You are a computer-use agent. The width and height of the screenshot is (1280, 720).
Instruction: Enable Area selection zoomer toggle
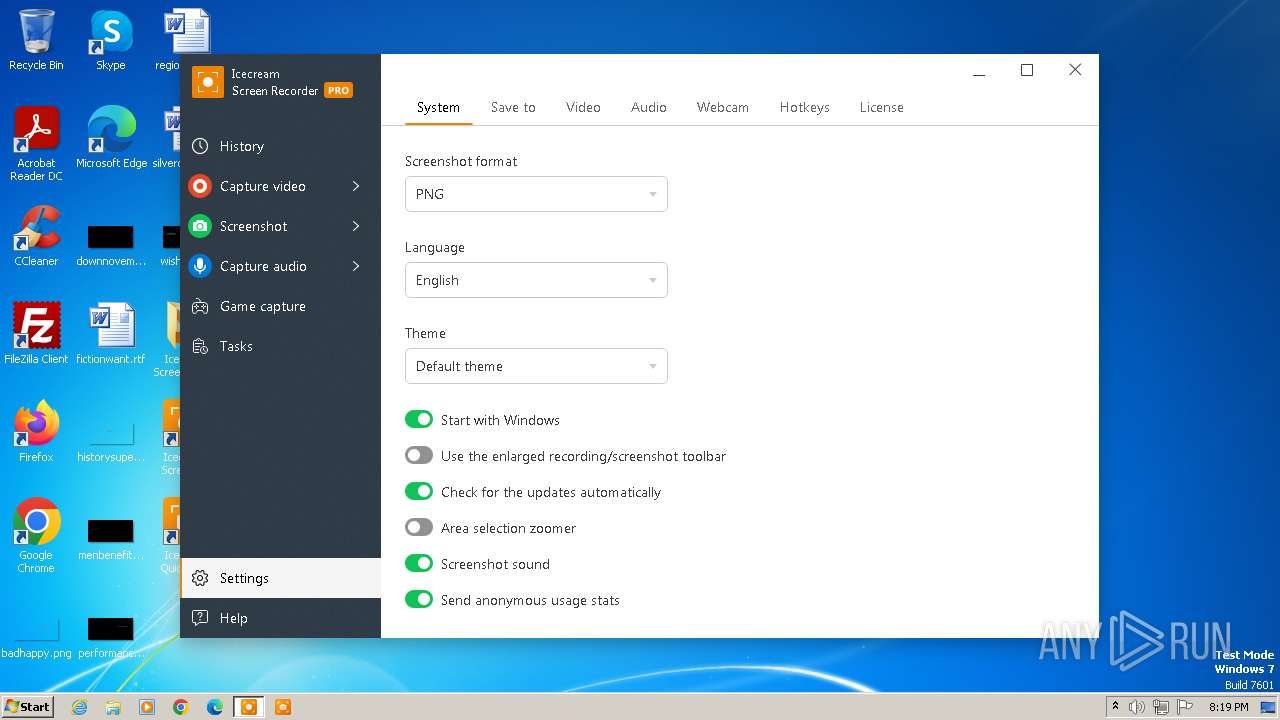point(419,528)
